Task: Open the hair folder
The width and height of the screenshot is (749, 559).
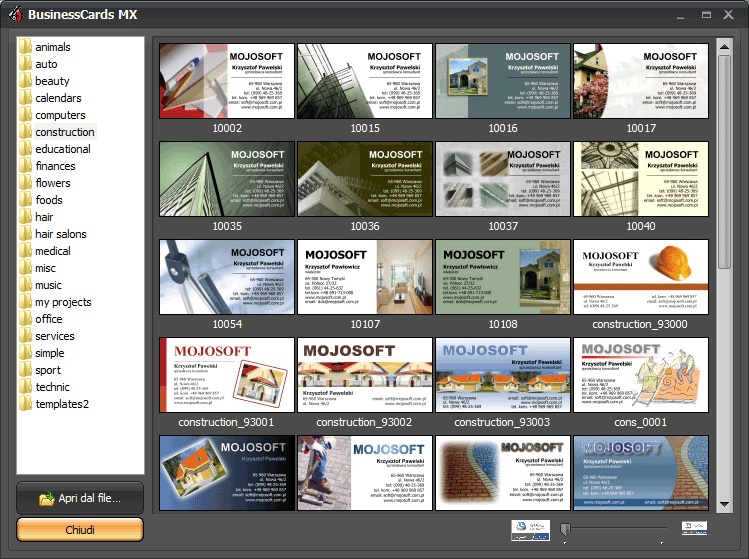Action: (x=44, y=217)
